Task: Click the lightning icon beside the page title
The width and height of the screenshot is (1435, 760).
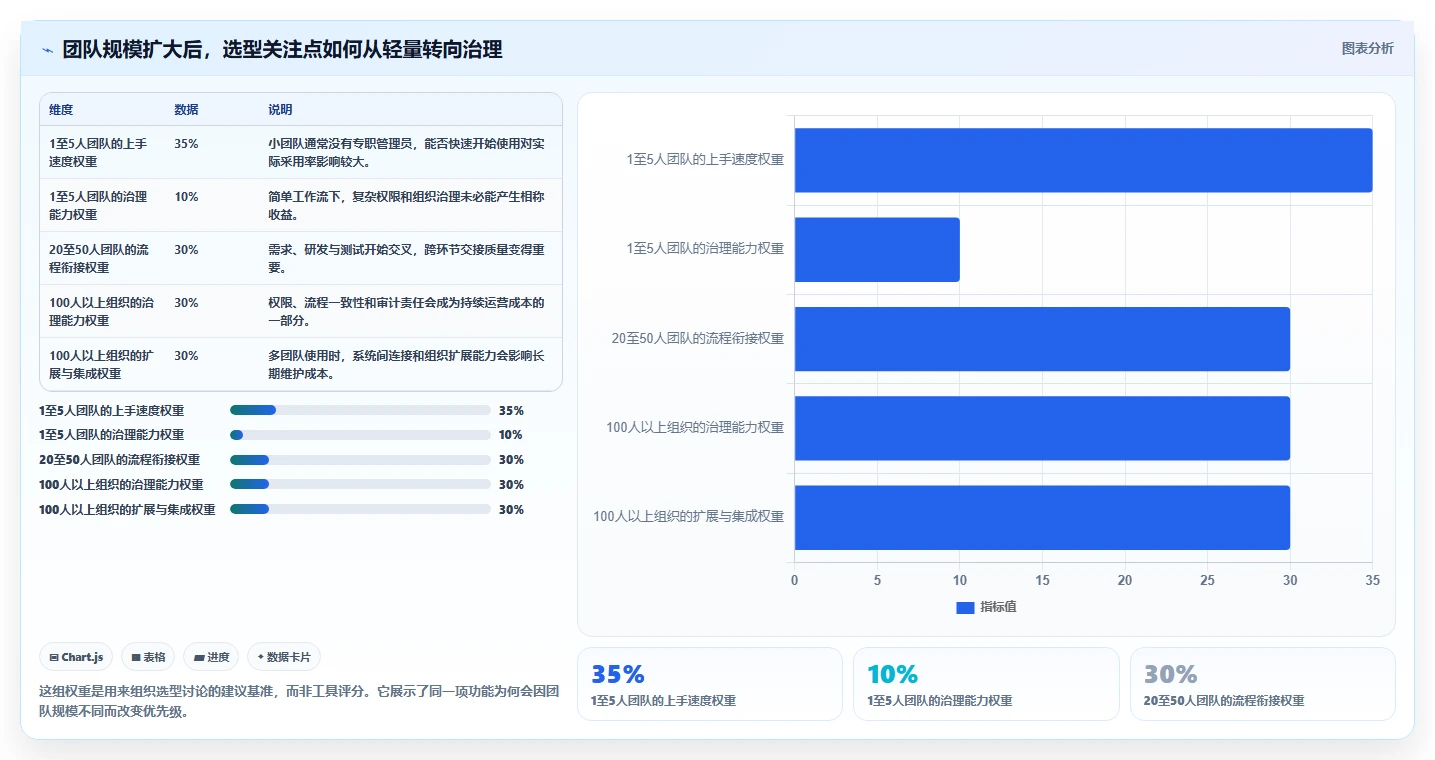Action: [47, 50]
